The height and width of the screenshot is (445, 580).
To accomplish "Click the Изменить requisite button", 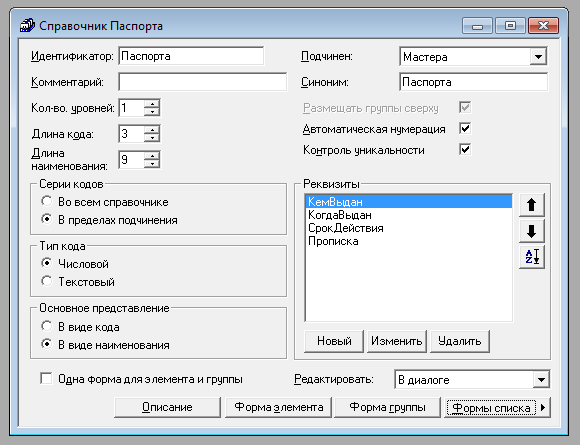I will [x=397, y=341].
